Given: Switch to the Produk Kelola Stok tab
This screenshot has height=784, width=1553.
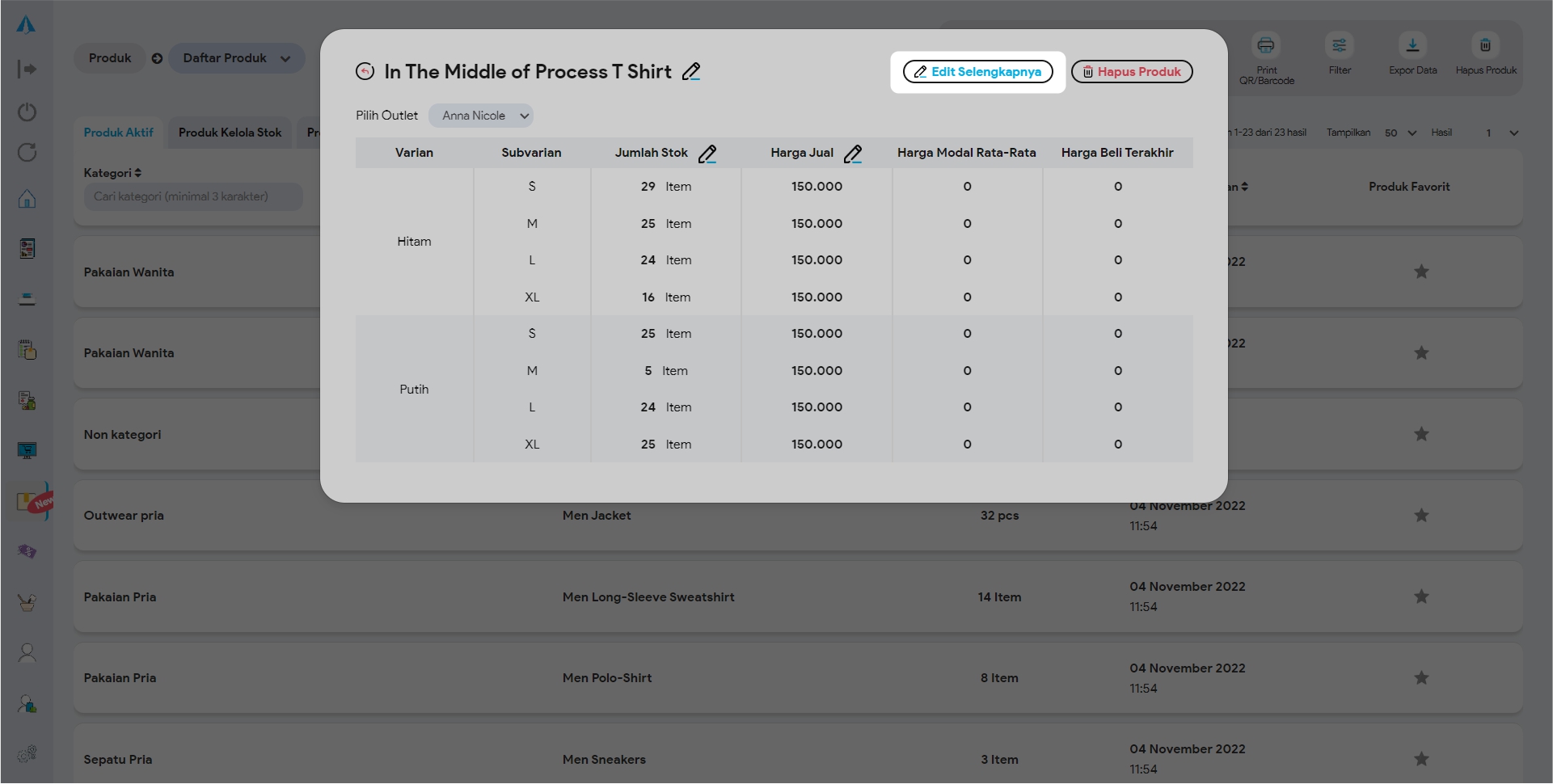Looking at the screenshot, I should 230,133.
